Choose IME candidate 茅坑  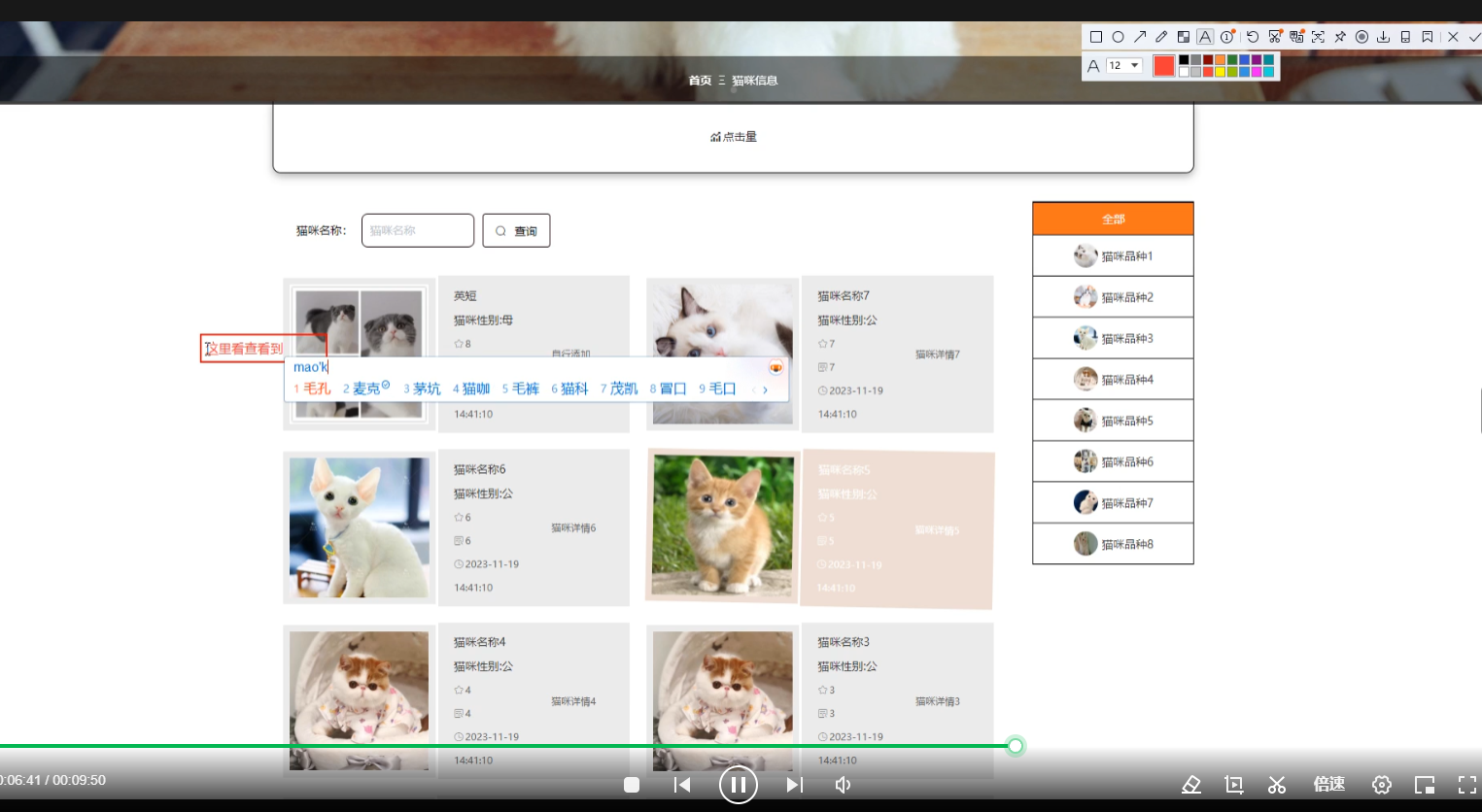[422, 389]
